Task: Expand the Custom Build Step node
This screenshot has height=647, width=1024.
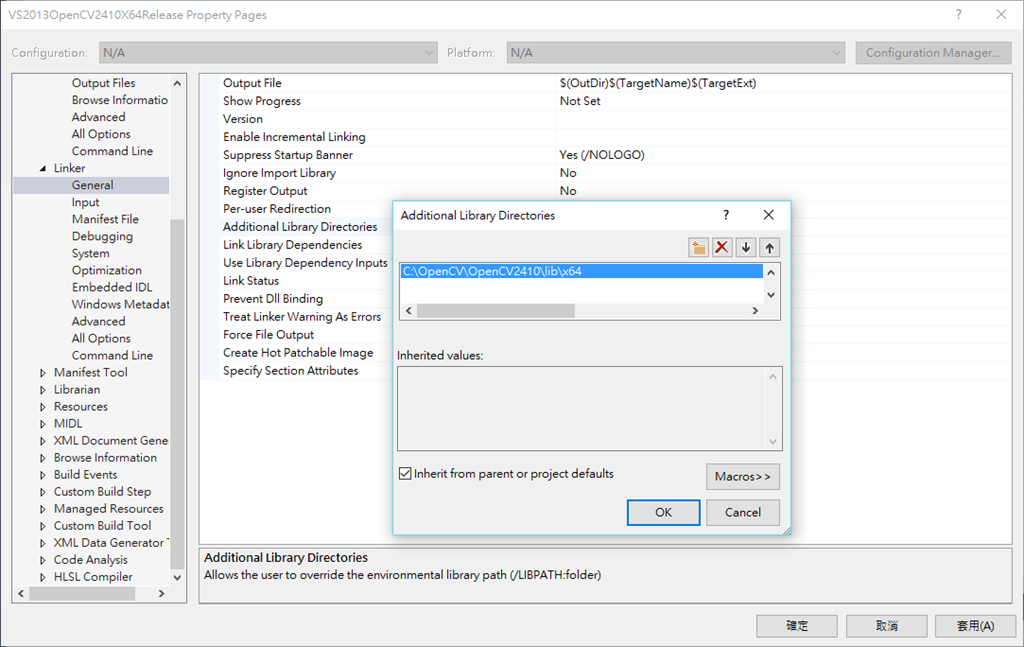Action: (43, 492)
